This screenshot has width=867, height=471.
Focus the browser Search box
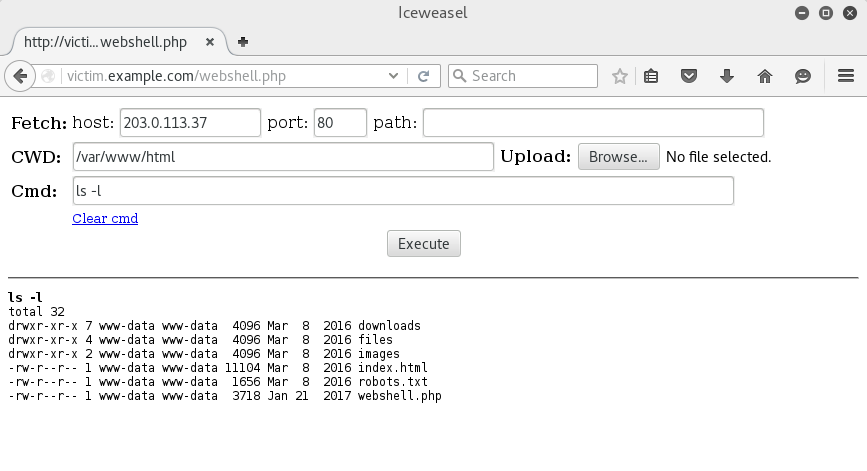click(x=523, y=76)
